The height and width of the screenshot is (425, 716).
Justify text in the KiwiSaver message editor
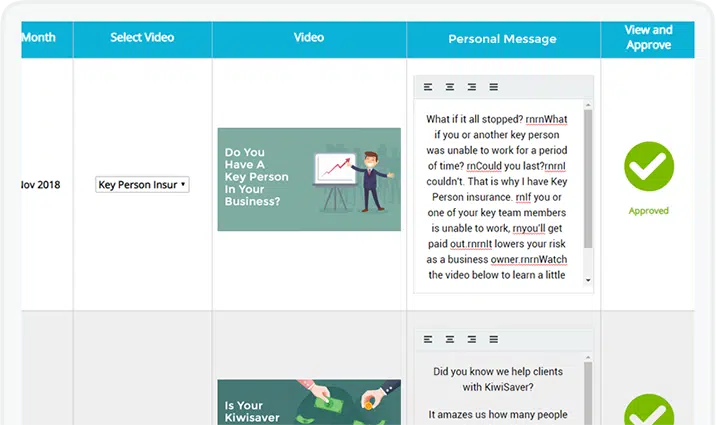point(496,339)
